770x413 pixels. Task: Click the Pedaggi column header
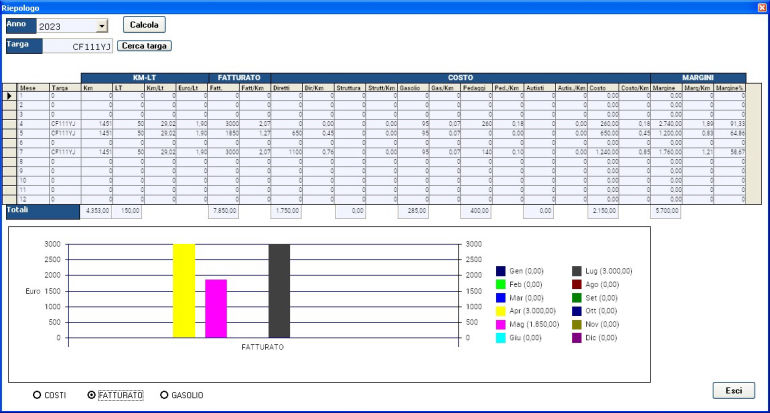(476, 87)
